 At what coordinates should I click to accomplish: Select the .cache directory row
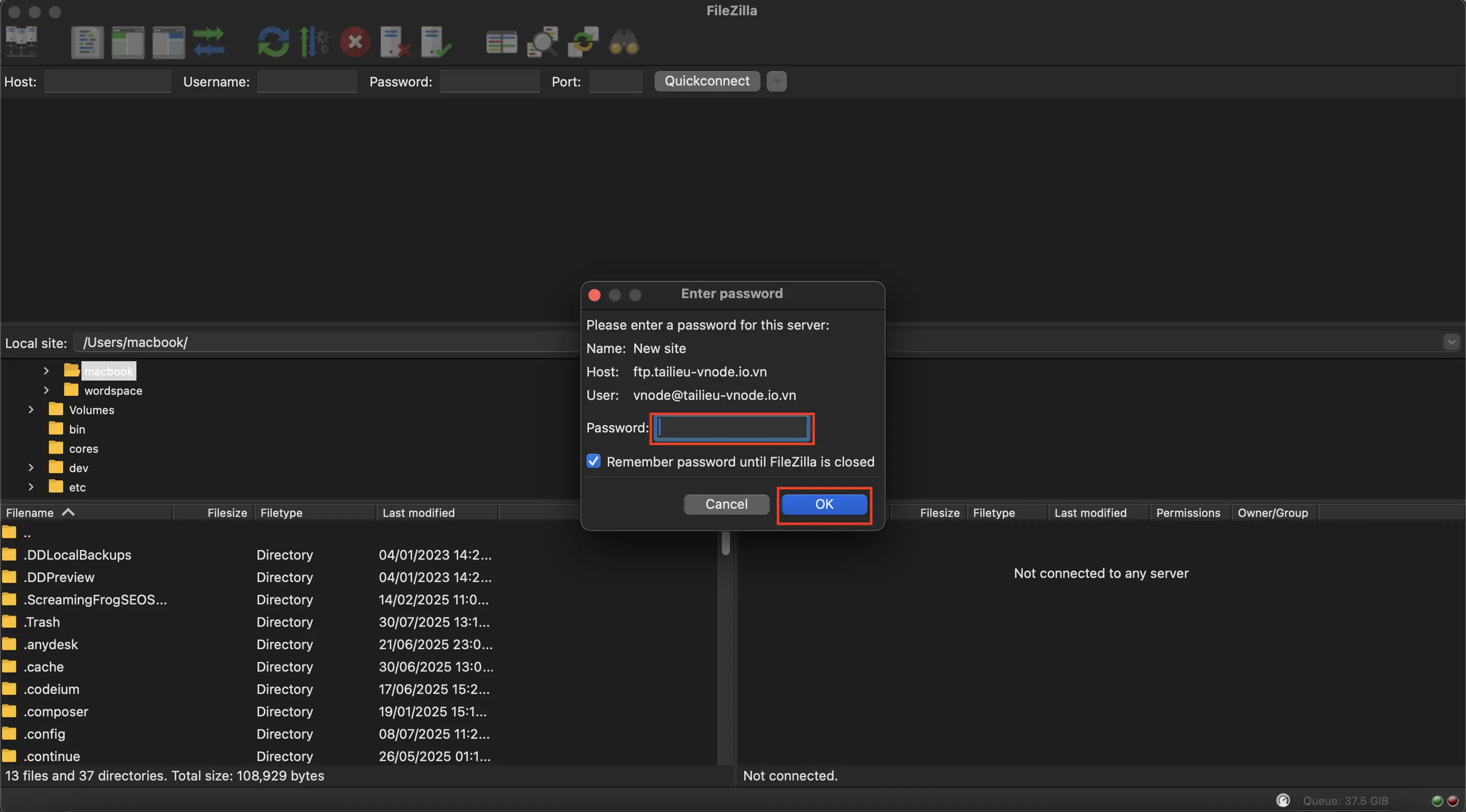358,666
